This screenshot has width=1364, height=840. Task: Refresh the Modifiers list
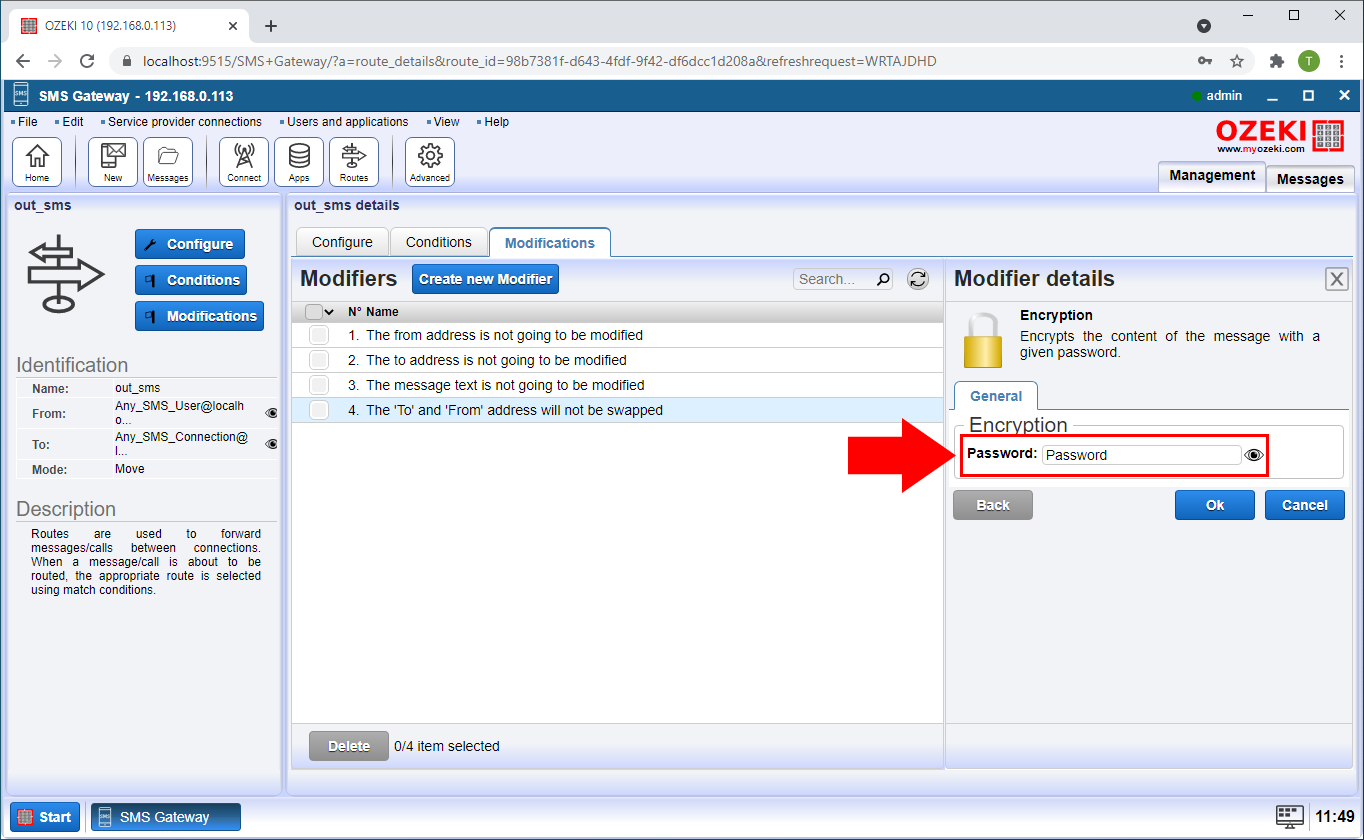click(918, 279)
